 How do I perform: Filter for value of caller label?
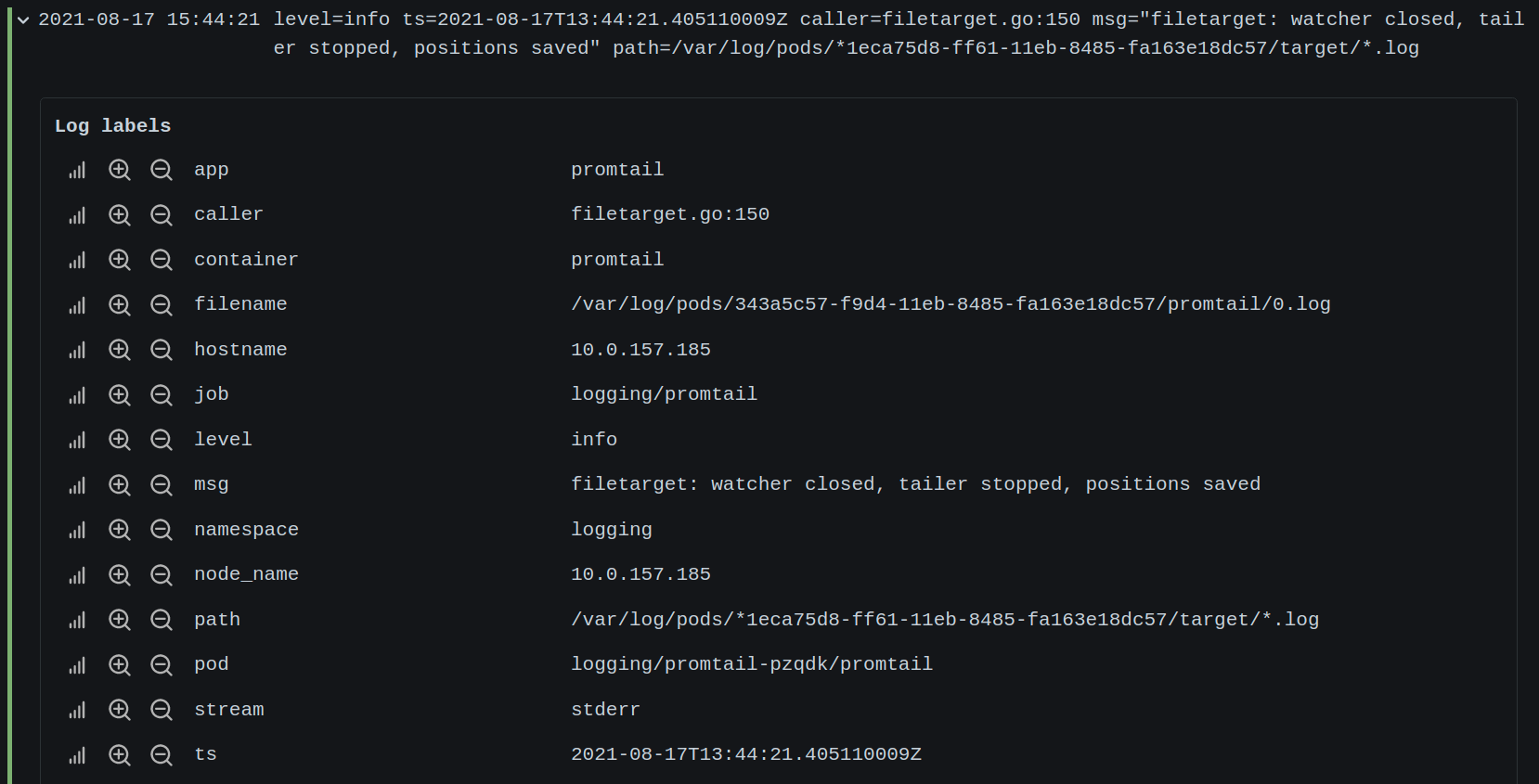click(x=120, y=215)
